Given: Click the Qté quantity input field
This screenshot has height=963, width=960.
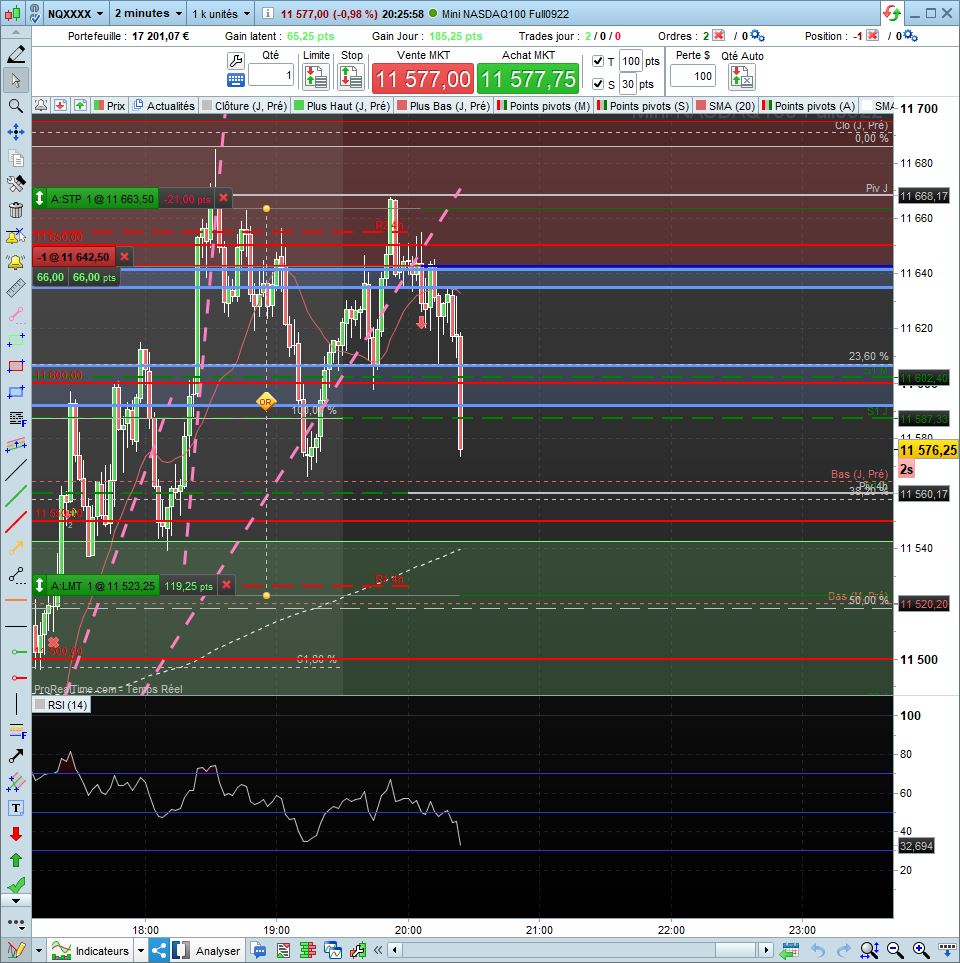Looking at the screenshot, I should point(271,76).
